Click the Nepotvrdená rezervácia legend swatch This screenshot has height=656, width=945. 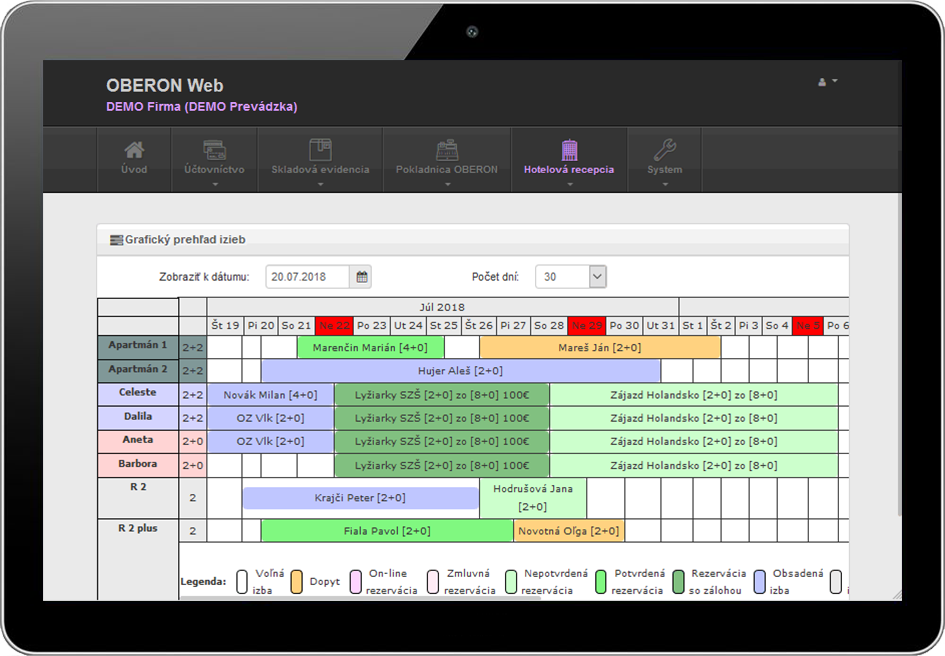(x=511, y=582)
